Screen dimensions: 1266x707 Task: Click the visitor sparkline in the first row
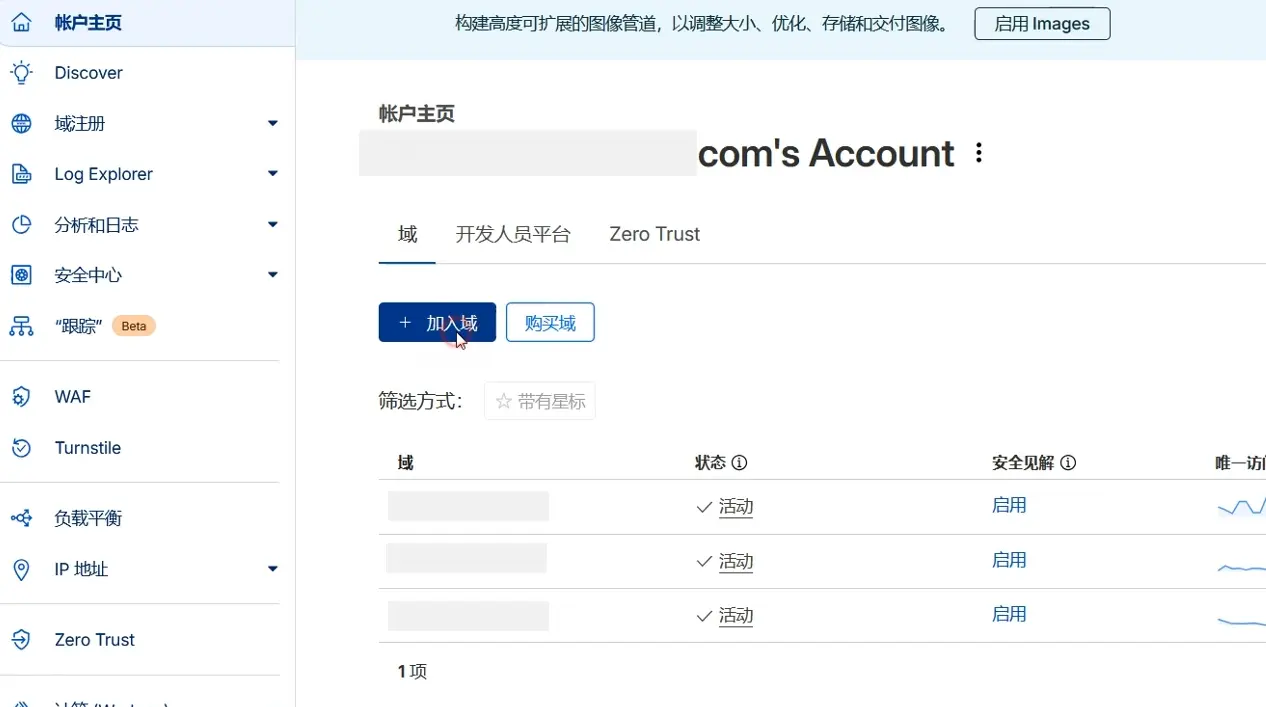point(1241,507)
